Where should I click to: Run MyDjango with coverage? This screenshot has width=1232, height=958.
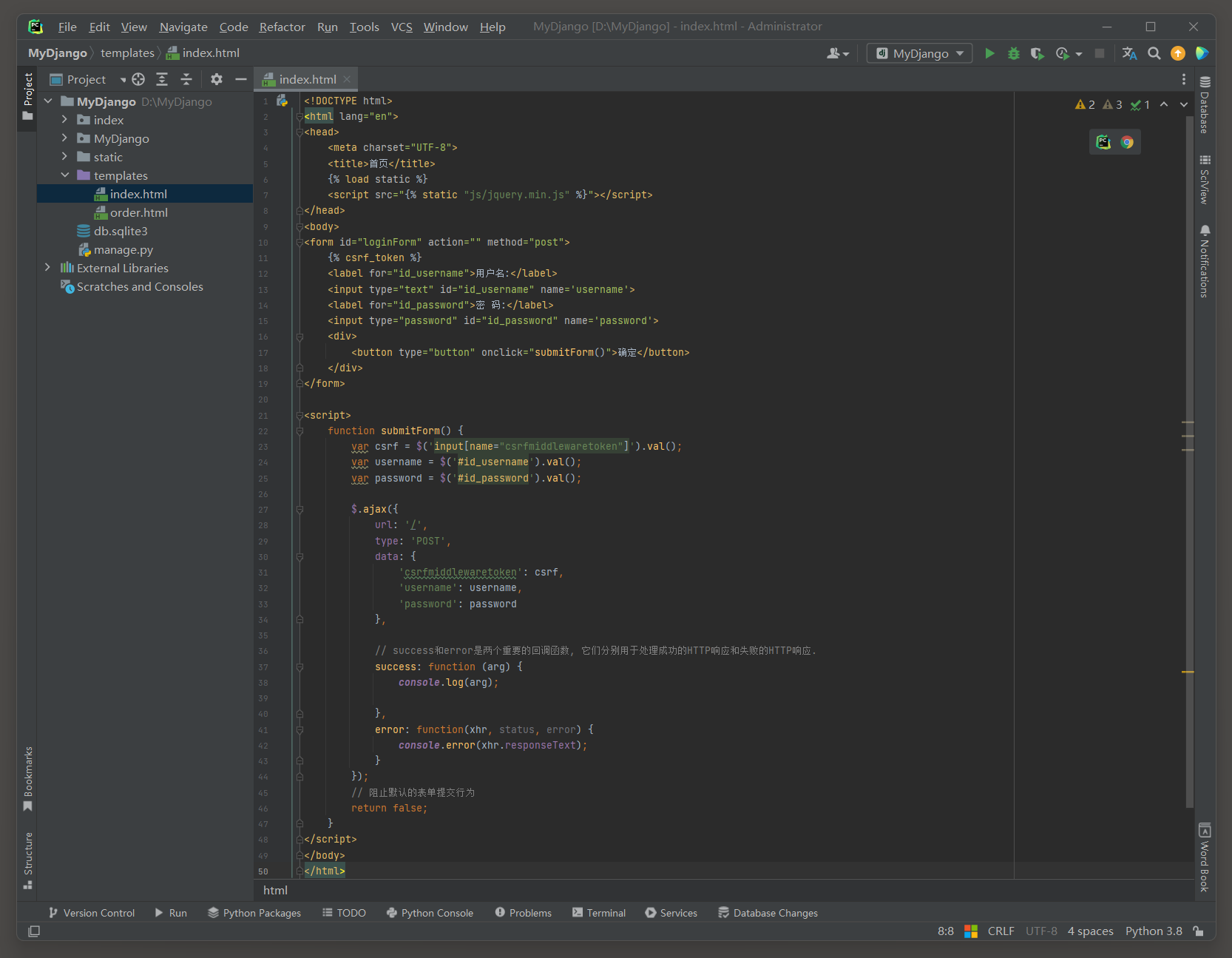1038,53
